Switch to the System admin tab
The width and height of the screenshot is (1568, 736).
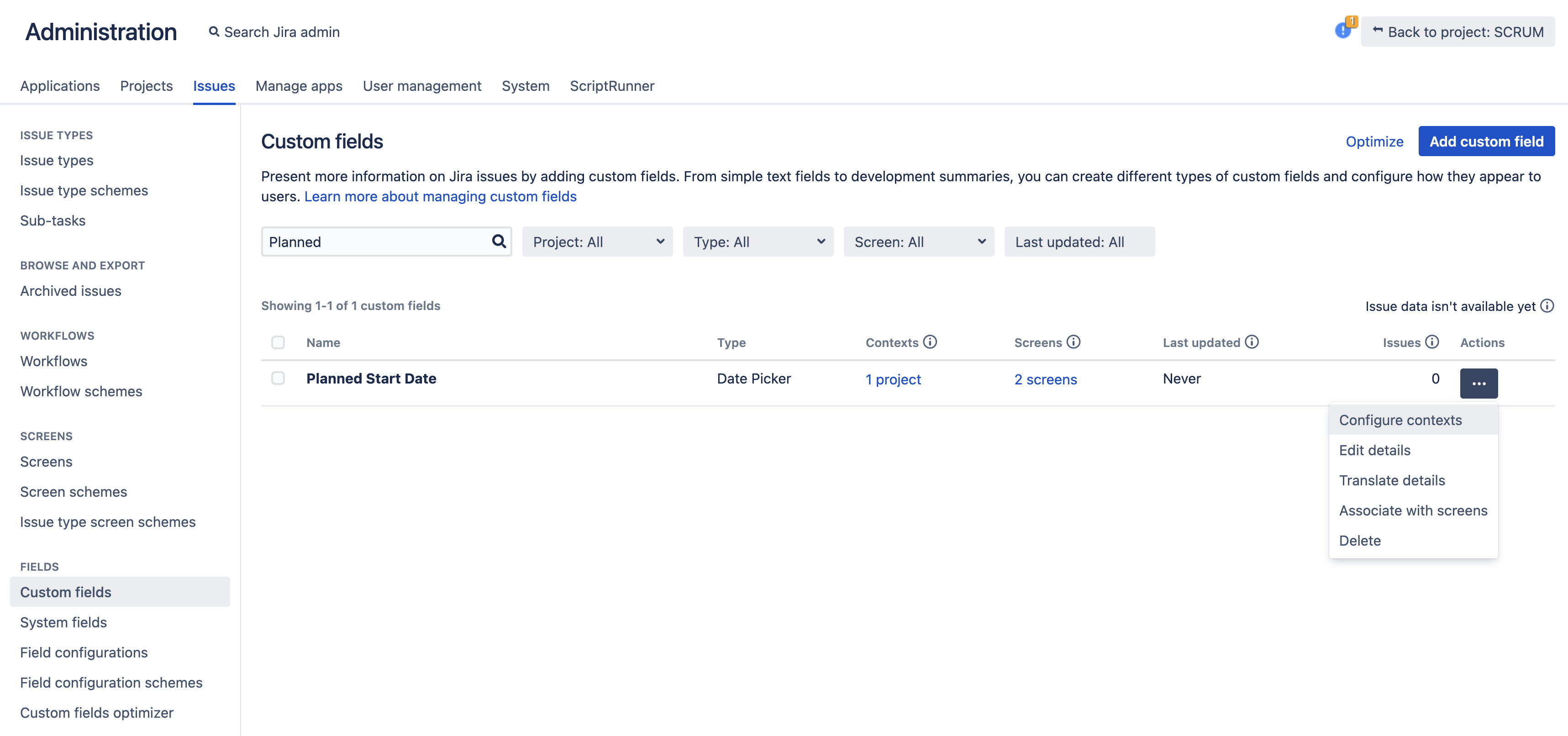tap(525, 86)
